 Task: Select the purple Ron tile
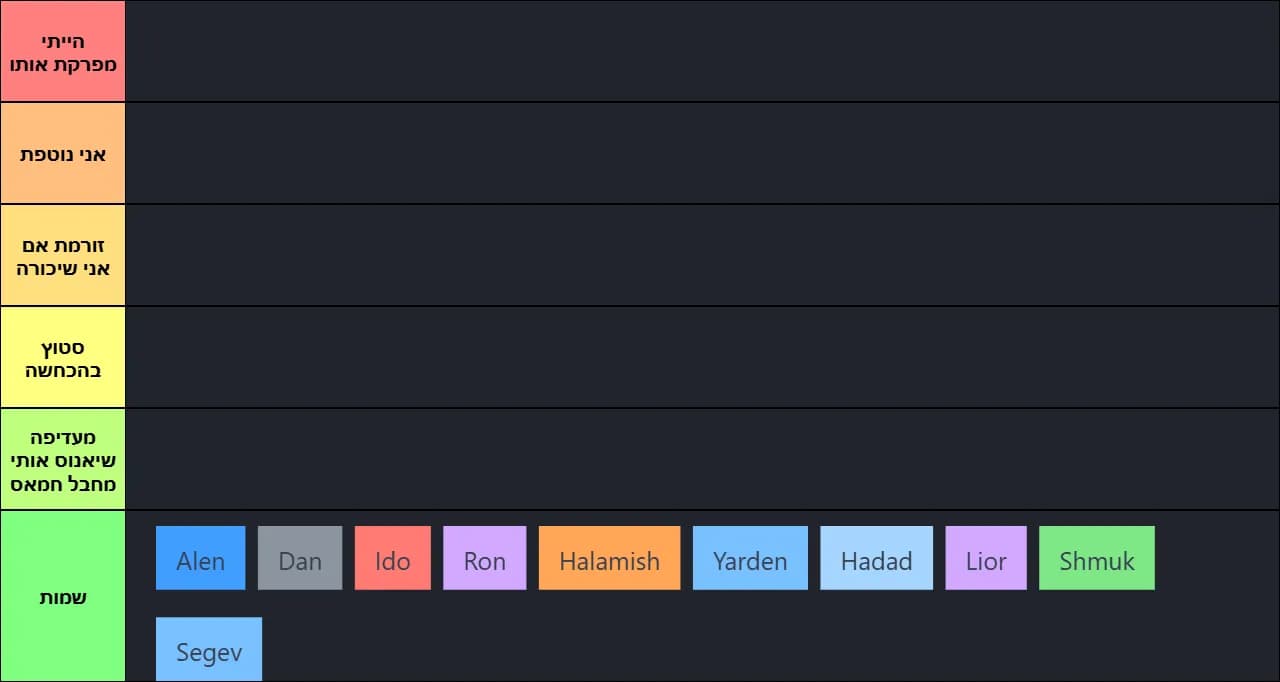484,558
